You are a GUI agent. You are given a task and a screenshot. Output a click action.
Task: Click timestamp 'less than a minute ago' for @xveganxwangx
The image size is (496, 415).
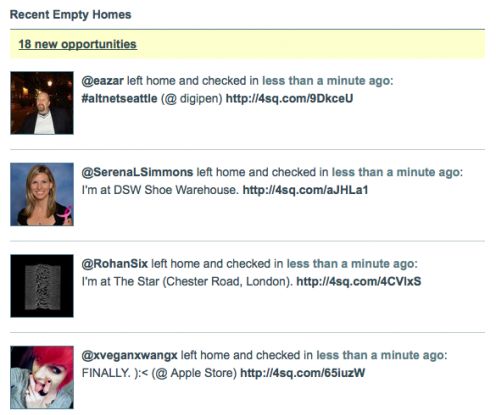(380, 355)
